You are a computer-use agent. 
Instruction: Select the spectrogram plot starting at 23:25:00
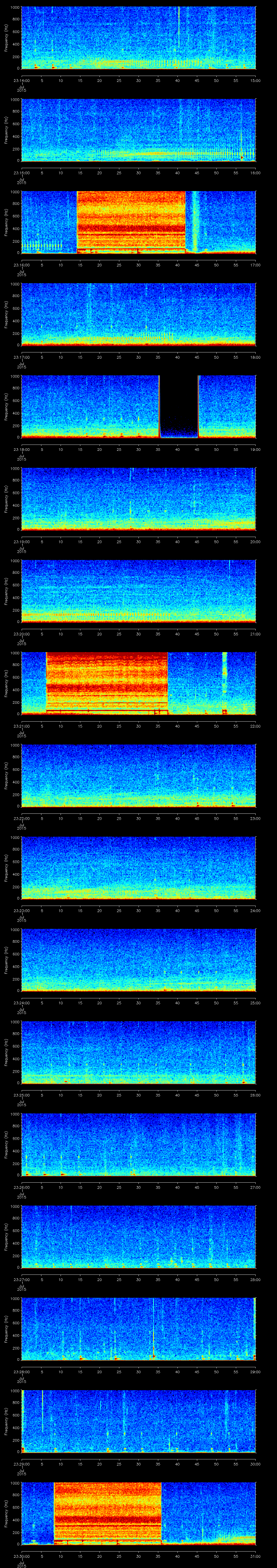(139, 1052)
